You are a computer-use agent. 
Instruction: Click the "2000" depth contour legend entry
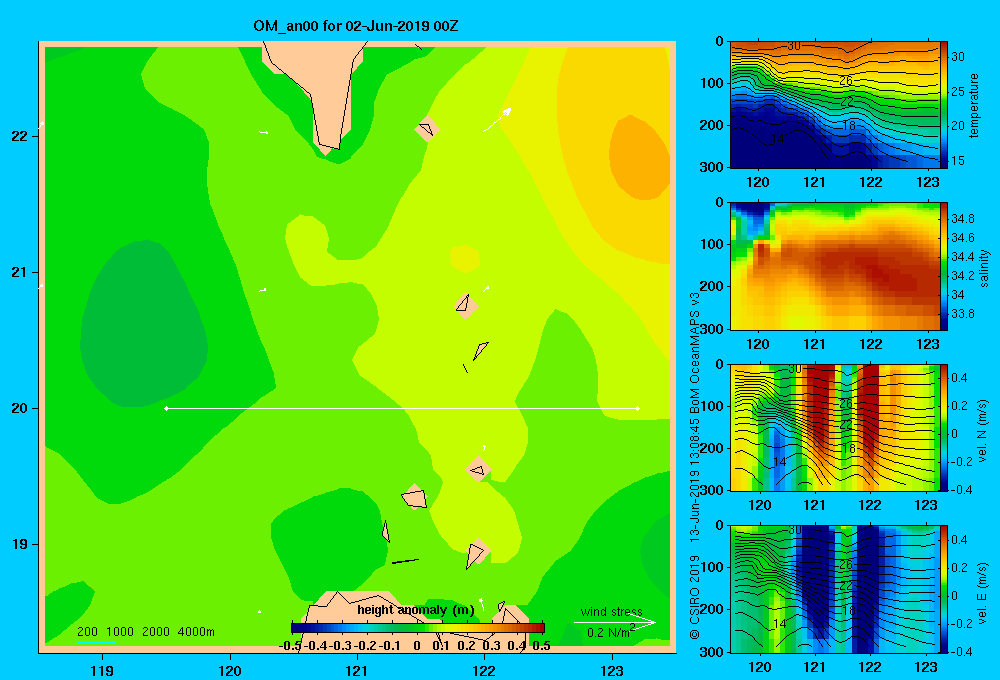point(156,632)
